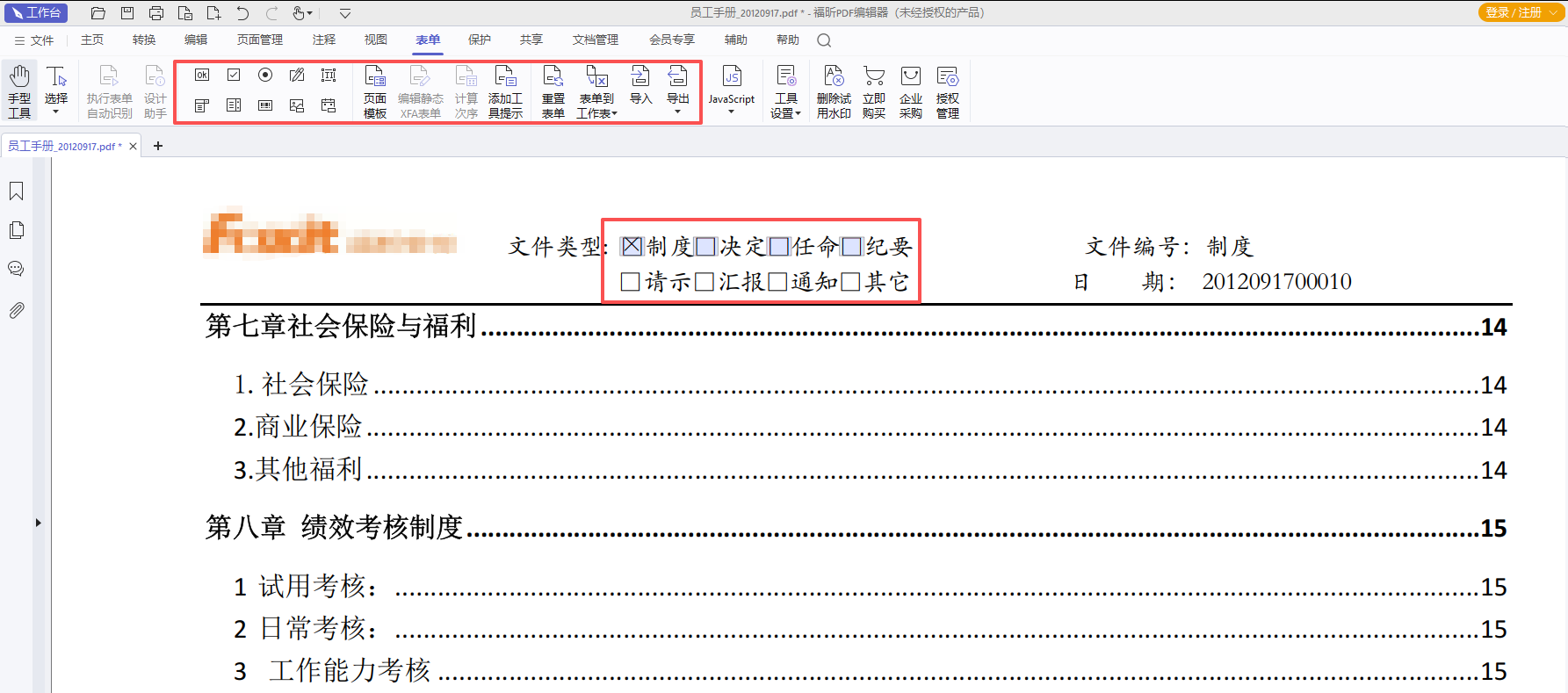Screen dimensions: 1568x693
Task: Open the 保护 (Protect) ribbon tab
Action: [479, 40]
